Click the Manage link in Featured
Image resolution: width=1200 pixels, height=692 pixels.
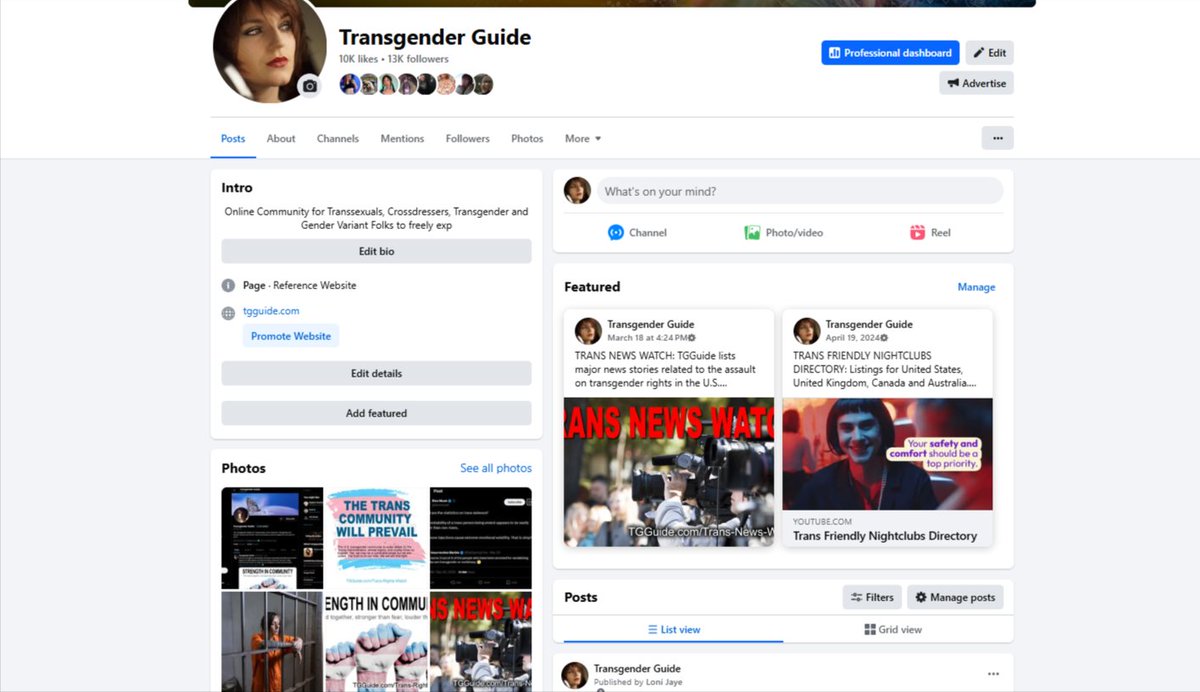click(x=976, y=287)
